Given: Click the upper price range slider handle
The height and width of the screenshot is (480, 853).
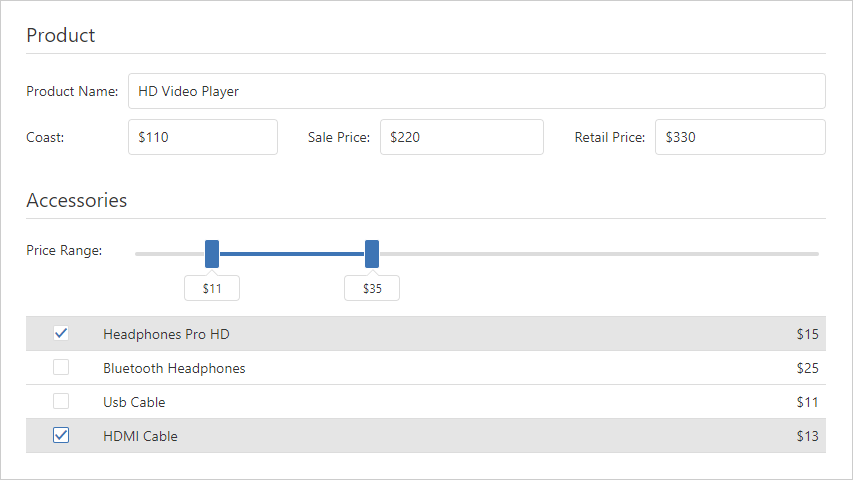Looking at the screenshot, I should pyautogui.click(x=372, y=254).
